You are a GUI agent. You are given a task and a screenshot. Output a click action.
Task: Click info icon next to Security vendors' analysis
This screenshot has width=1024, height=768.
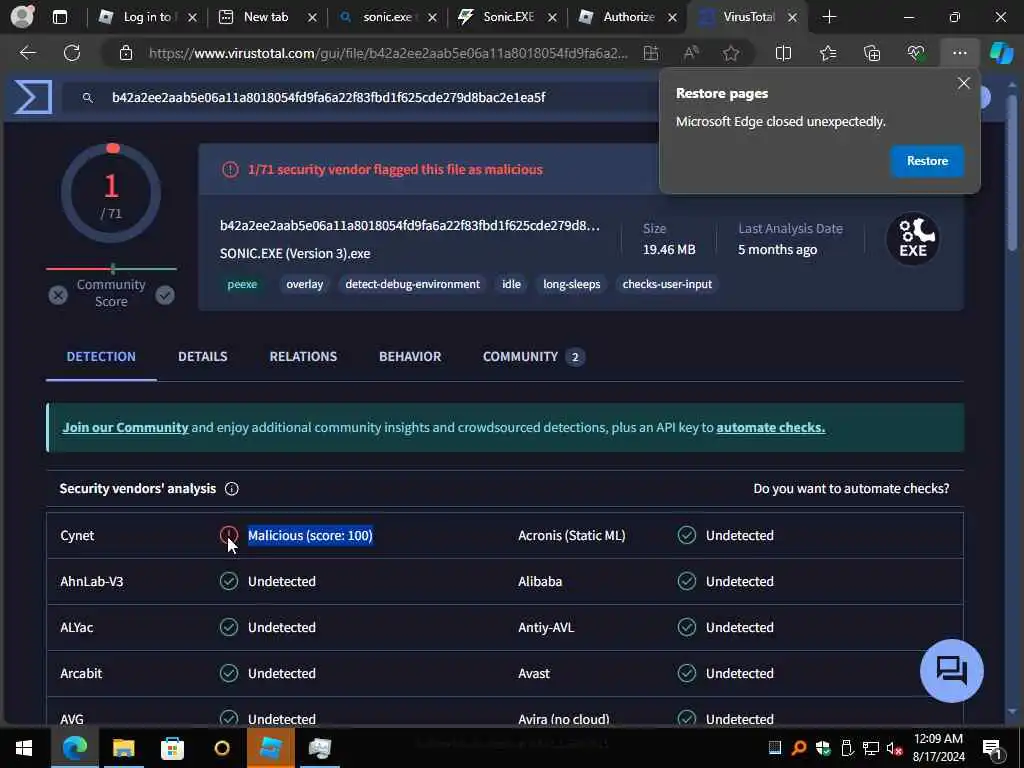click(x=231, y=488)
